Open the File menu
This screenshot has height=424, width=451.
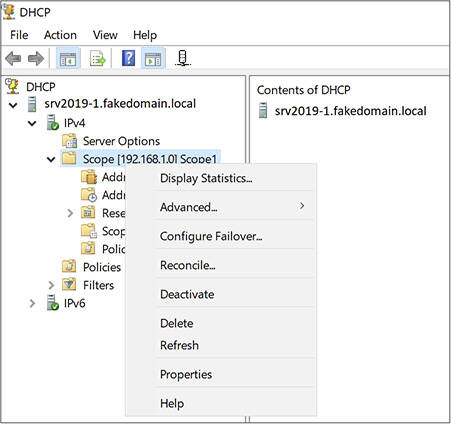click(x=19, y=35)
